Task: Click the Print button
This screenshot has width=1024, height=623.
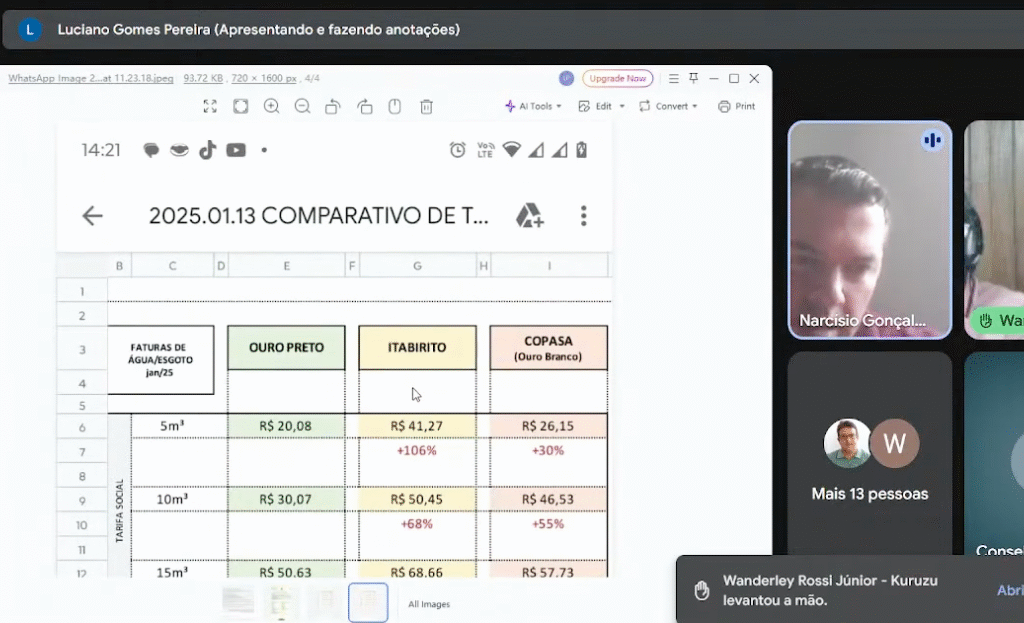Action: tap(736, 106)
